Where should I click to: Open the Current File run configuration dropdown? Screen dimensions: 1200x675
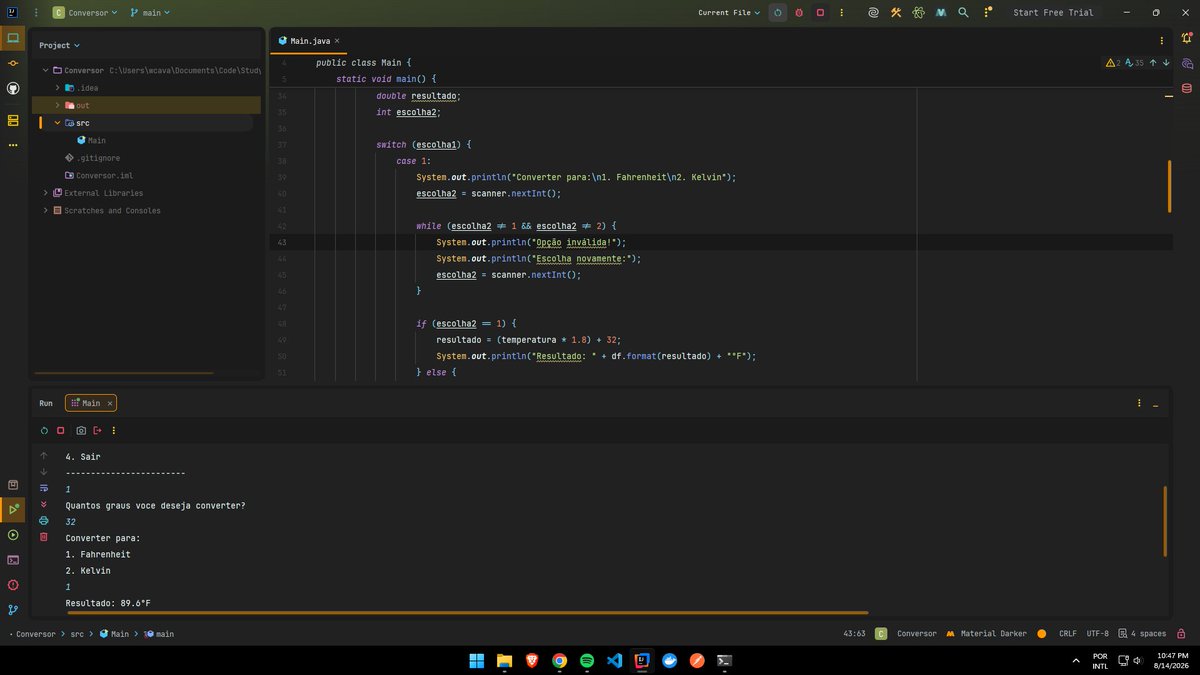(x=729, y=13)
